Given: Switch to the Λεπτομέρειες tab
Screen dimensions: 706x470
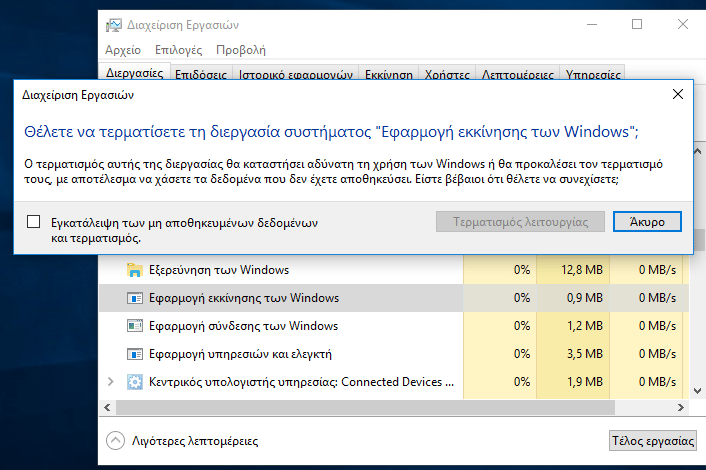Looking at the screenshot, I should 518,74.
